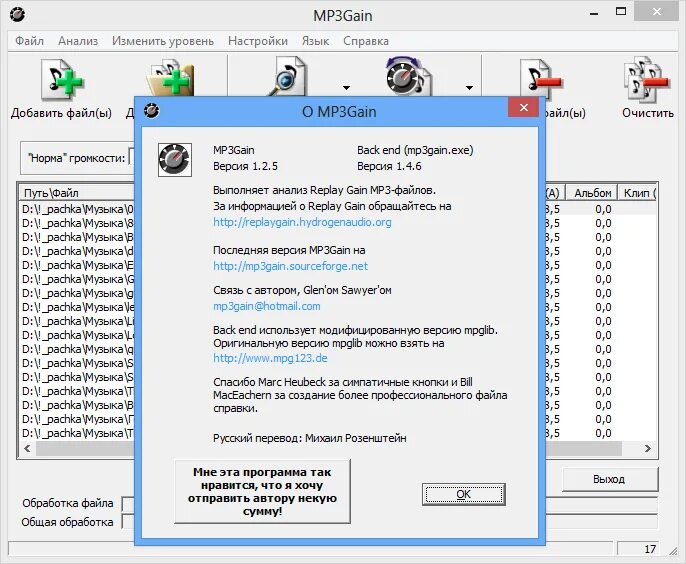The image size is (686, 564).
Task: Click the status bar count '17'
Action: pos(650,549)
